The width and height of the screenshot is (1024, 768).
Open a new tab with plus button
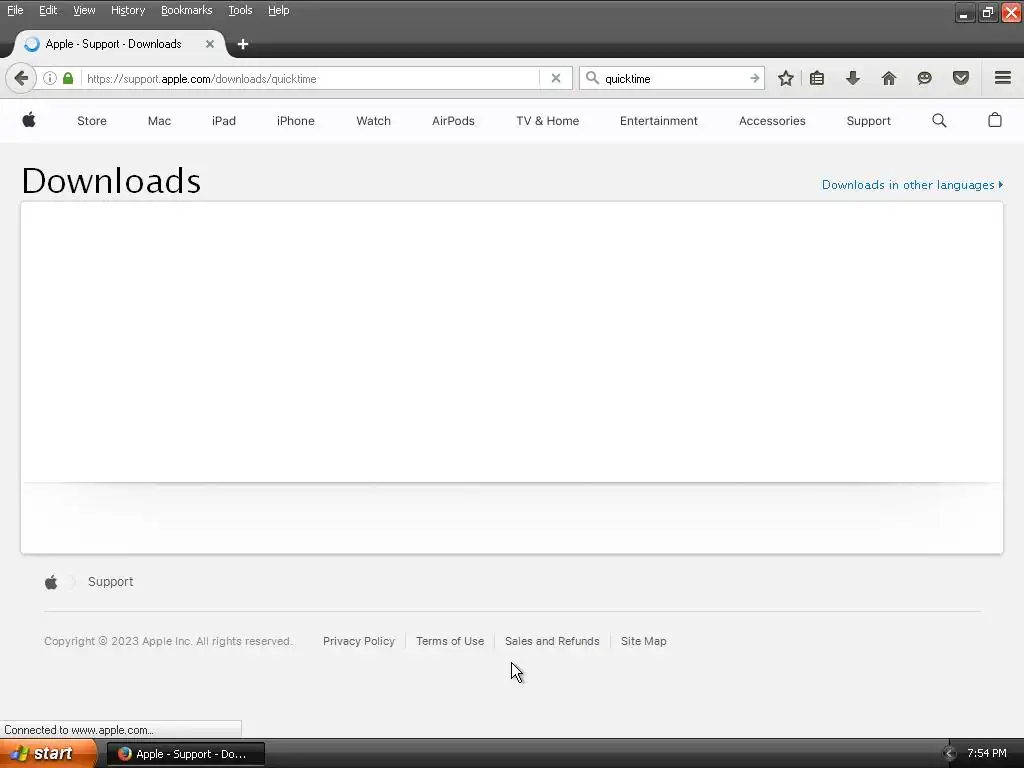[243, 44]
